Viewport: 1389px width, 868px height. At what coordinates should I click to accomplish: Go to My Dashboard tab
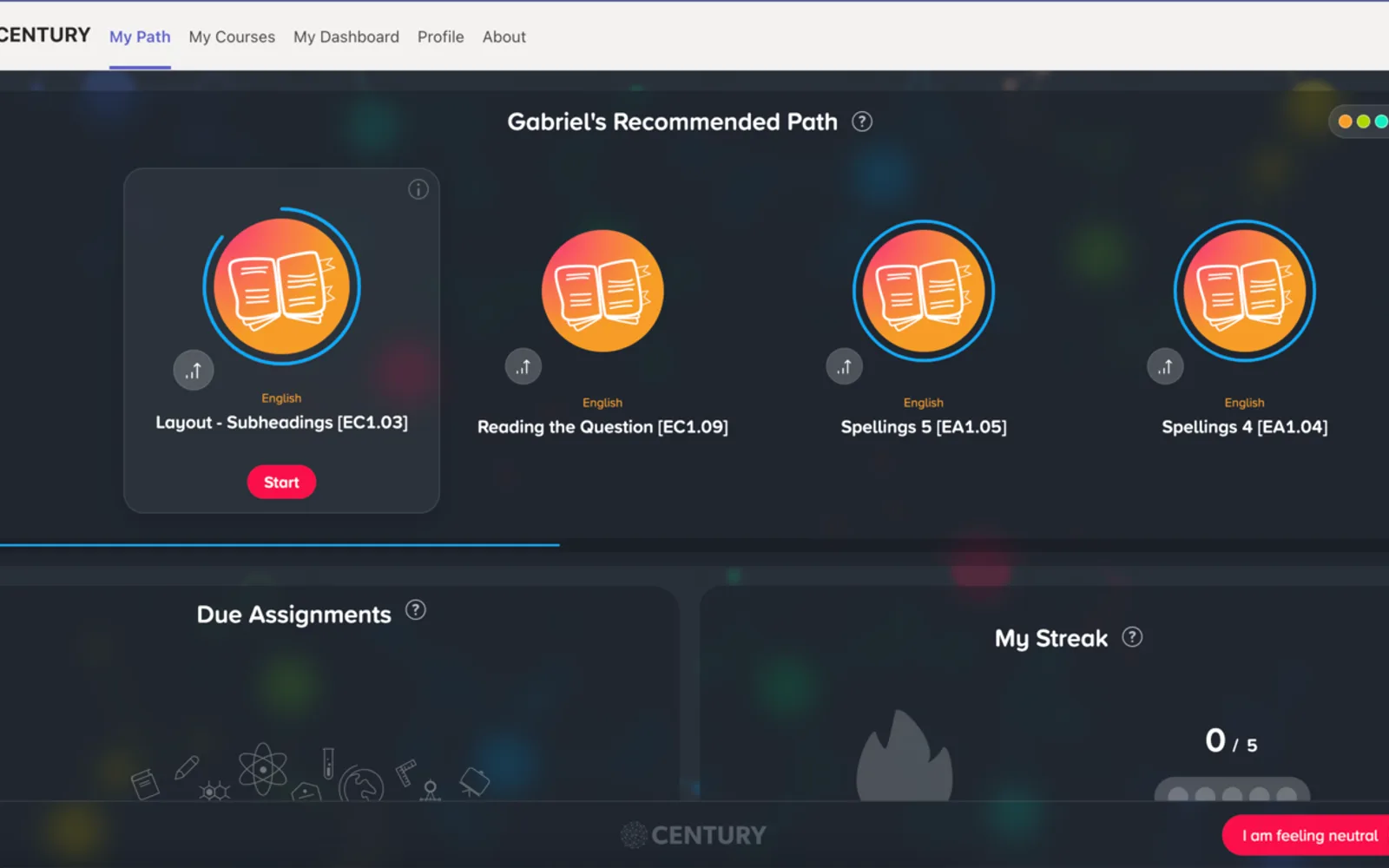(346, 37)
